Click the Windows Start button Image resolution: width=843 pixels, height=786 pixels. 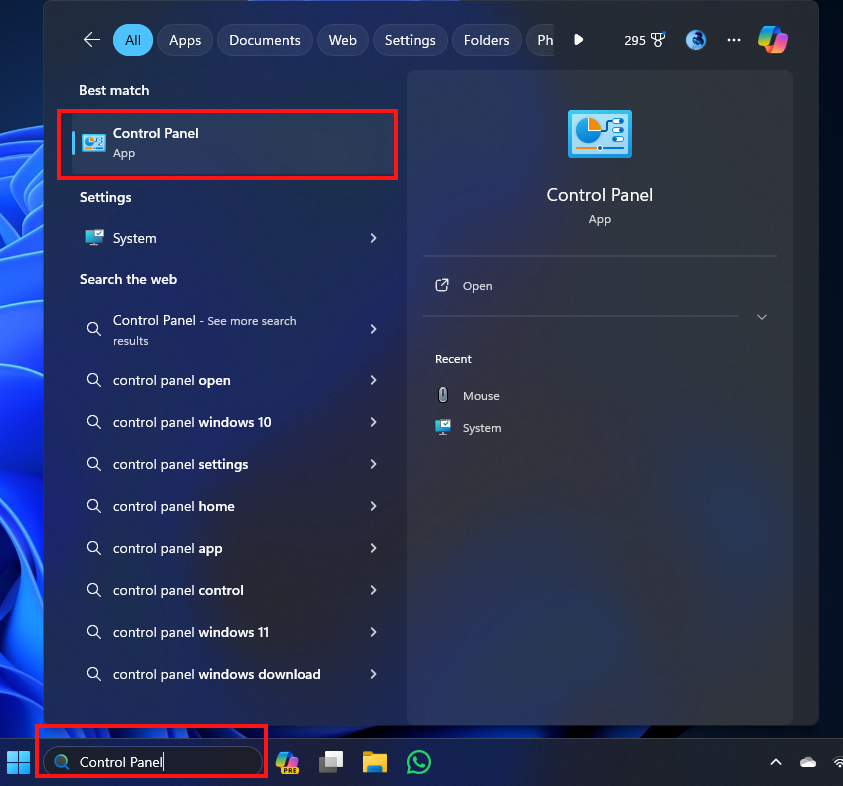(18, 762)
